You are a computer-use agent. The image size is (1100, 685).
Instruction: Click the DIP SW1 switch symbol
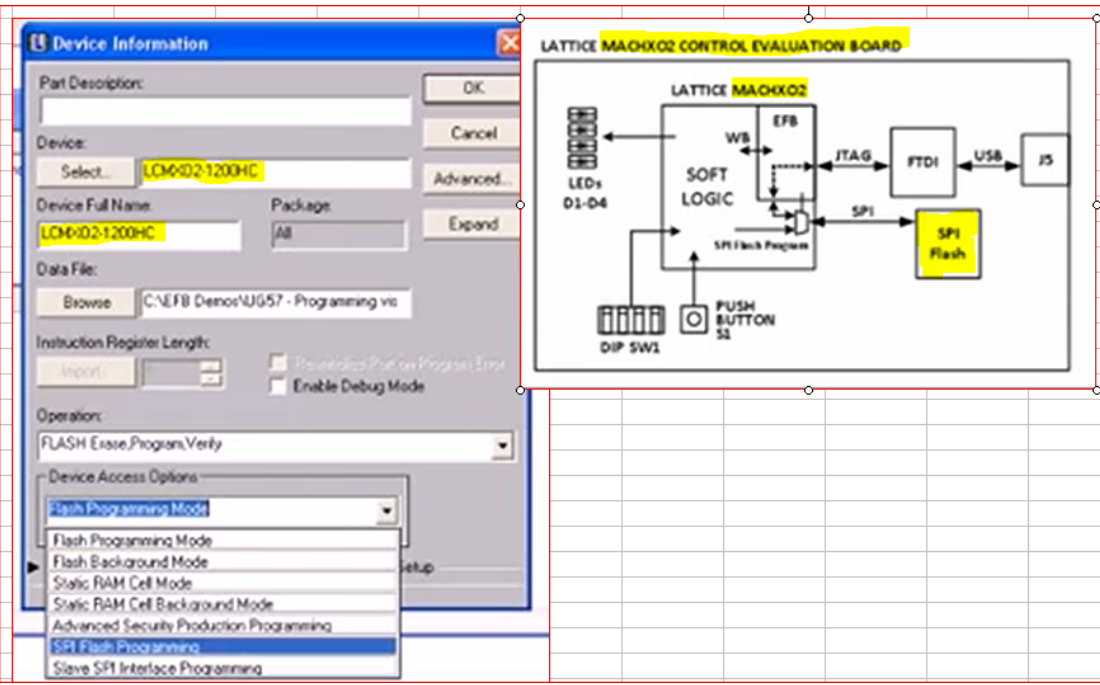click(631, 320)
